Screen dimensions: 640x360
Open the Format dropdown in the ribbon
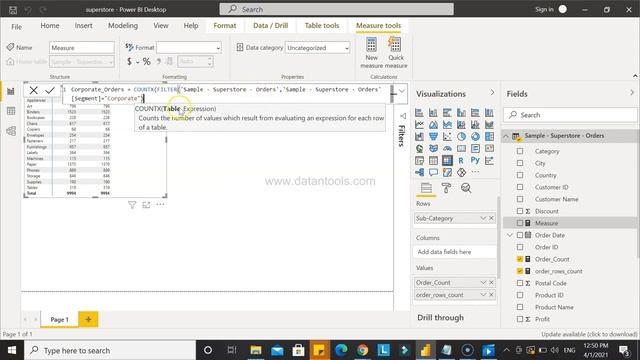coord(189,48)
